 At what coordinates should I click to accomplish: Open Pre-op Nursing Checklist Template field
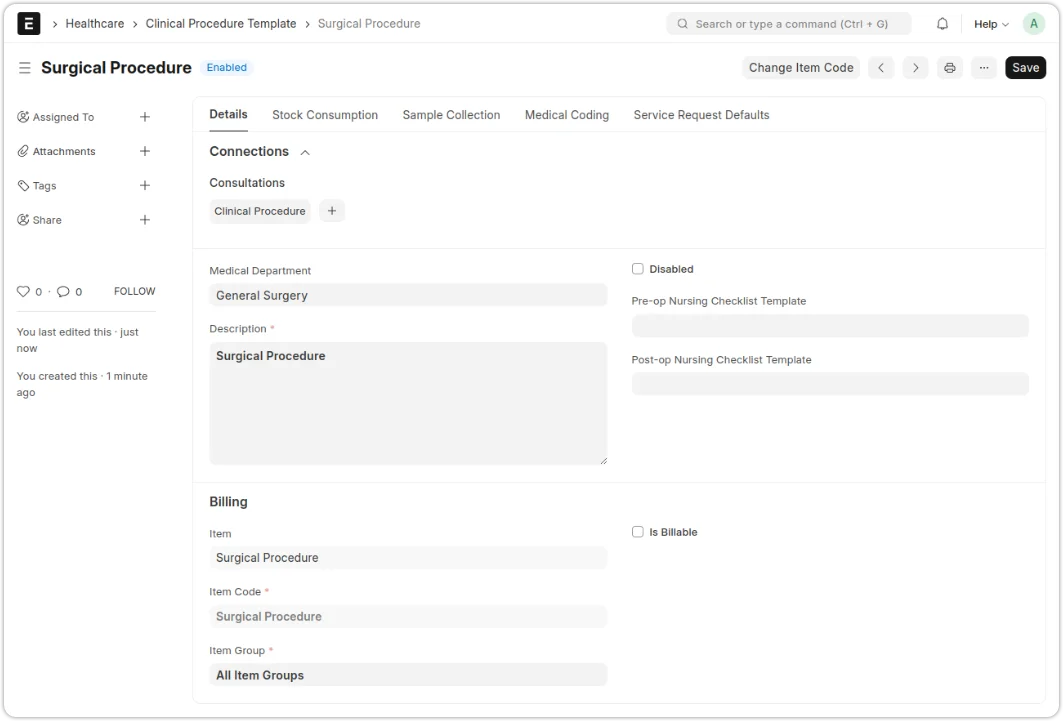click(x=830, y=326)
